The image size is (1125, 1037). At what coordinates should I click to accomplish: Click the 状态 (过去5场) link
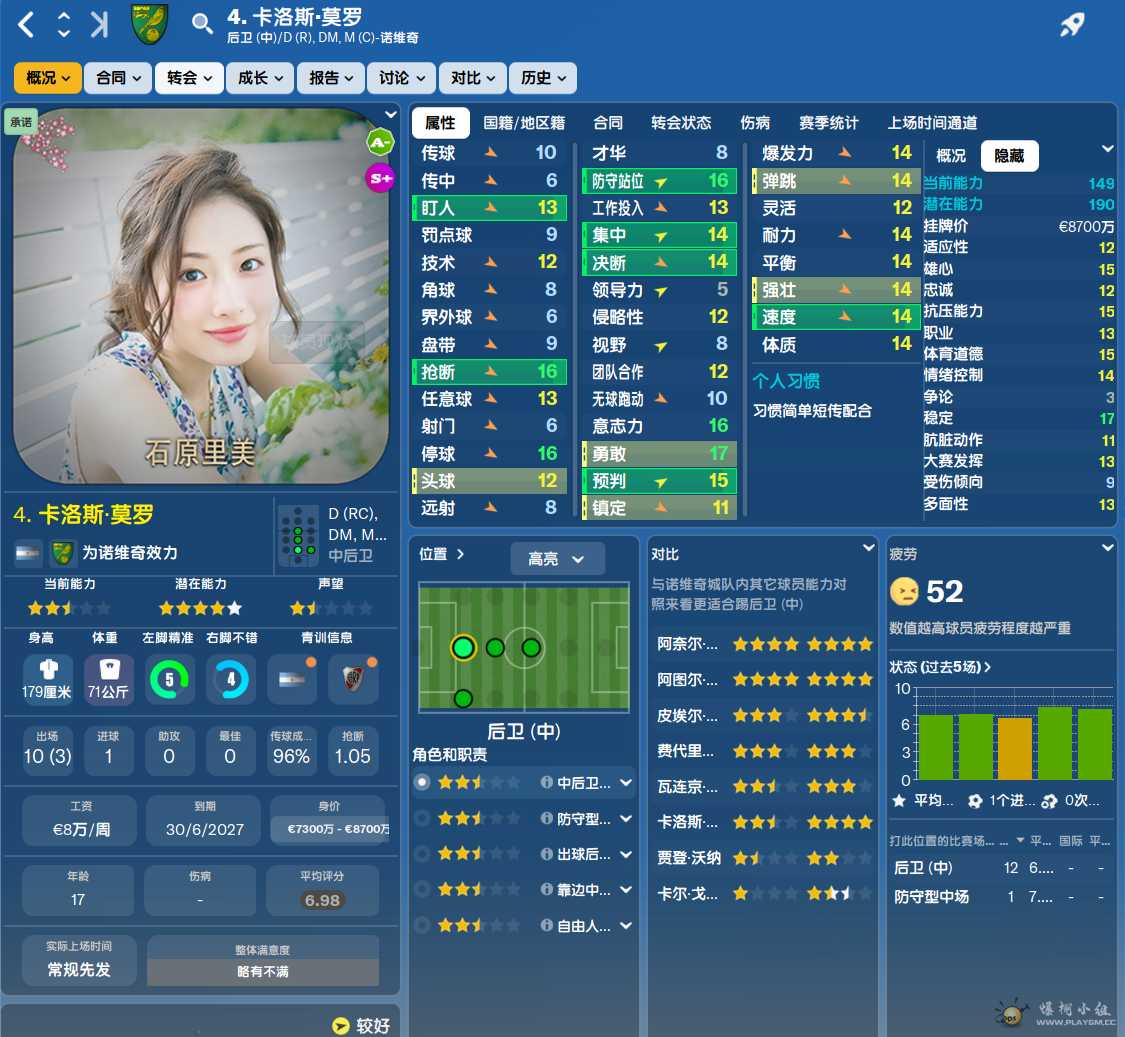940,667
